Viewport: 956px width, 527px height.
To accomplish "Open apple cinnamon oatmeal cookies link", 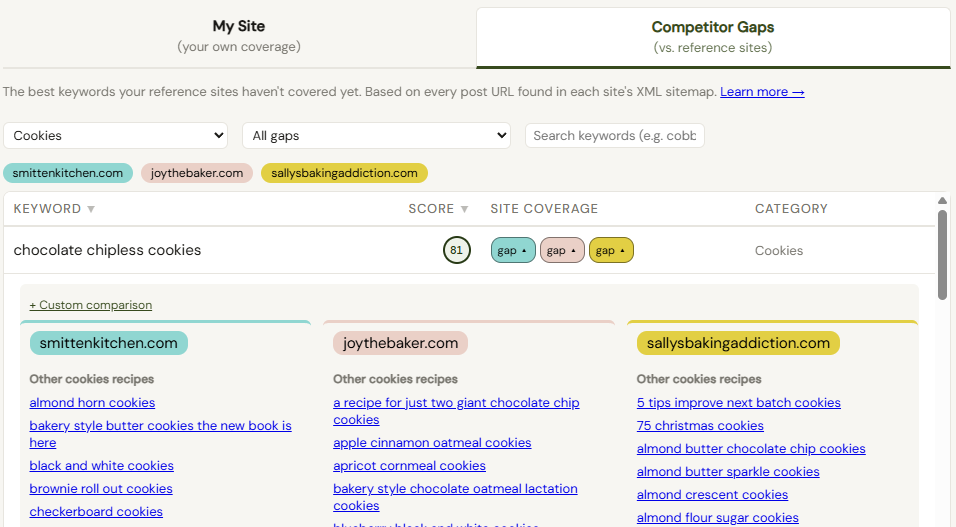I will coord(432,443).
